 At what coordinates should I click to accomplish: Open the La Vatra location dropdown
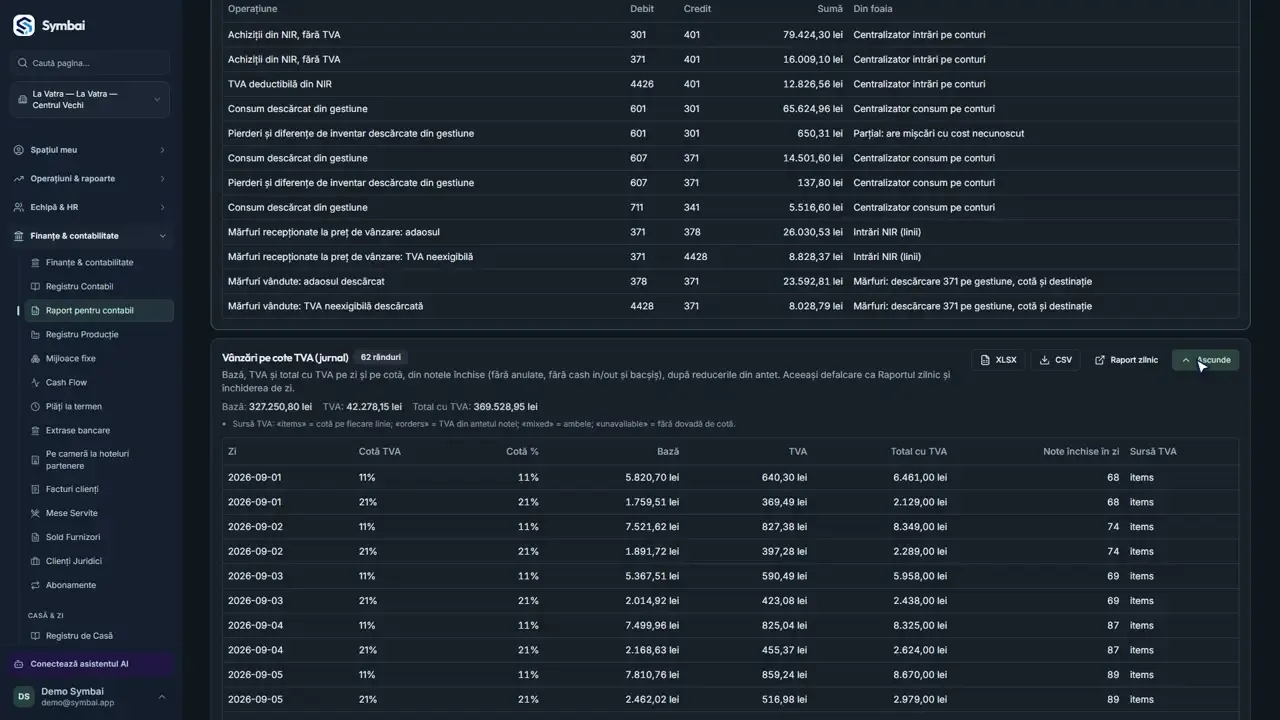point(90,100)
